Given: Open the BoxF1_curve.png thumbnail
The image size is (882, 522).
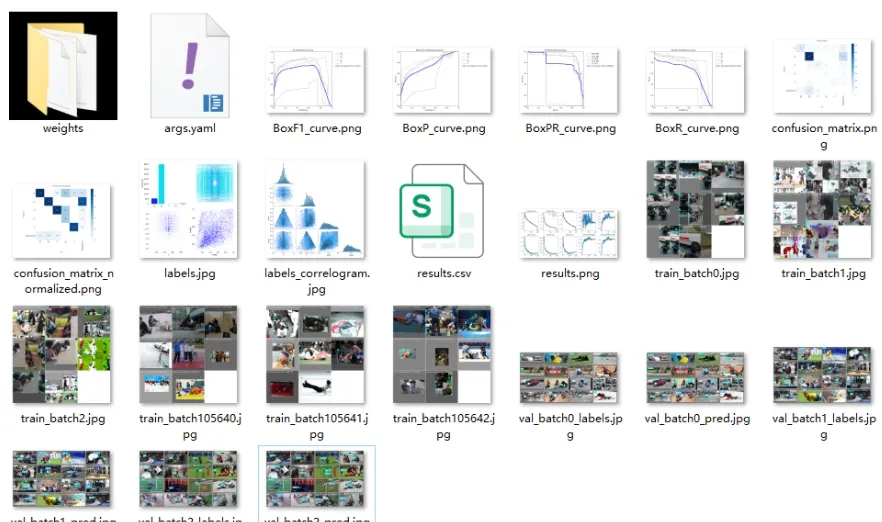Looking at the screenshot, I should [x=316, y=80].
